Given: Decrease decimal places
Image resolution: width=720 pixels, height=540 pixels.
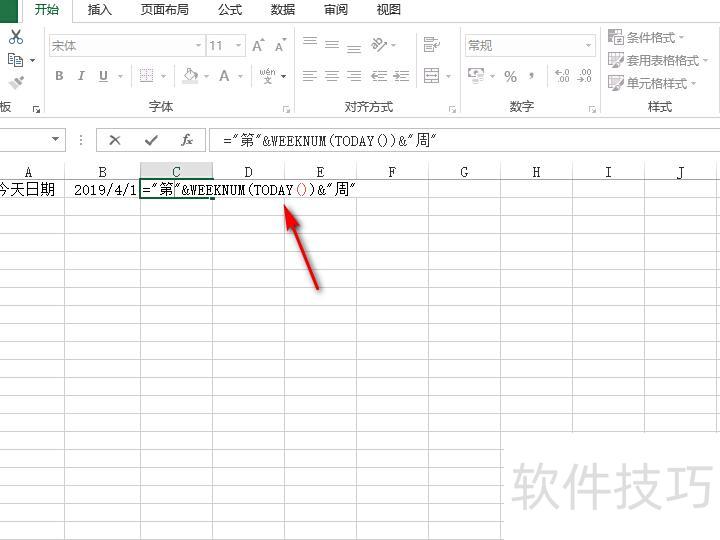Looking at the screenshot, I should [585, 76].
